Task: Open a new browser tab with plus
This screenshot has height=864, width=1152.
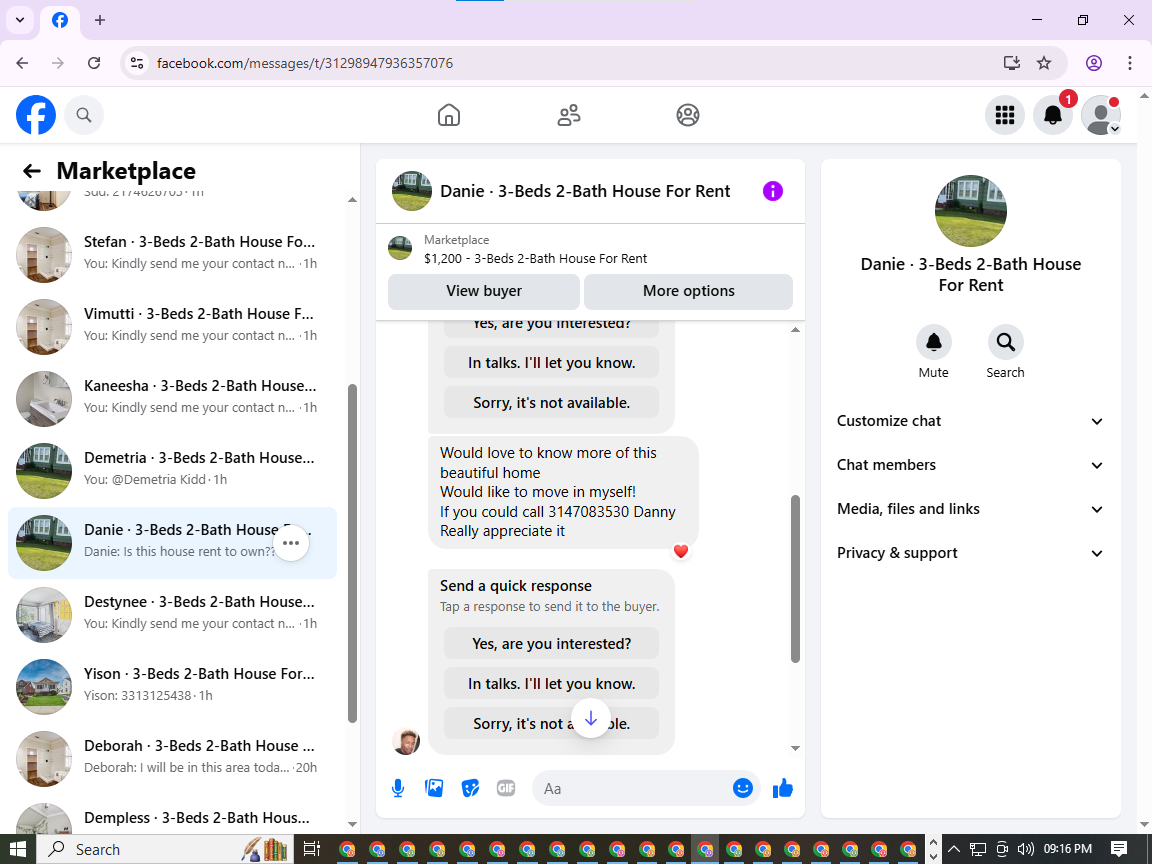Action: (x=100, y=20)
